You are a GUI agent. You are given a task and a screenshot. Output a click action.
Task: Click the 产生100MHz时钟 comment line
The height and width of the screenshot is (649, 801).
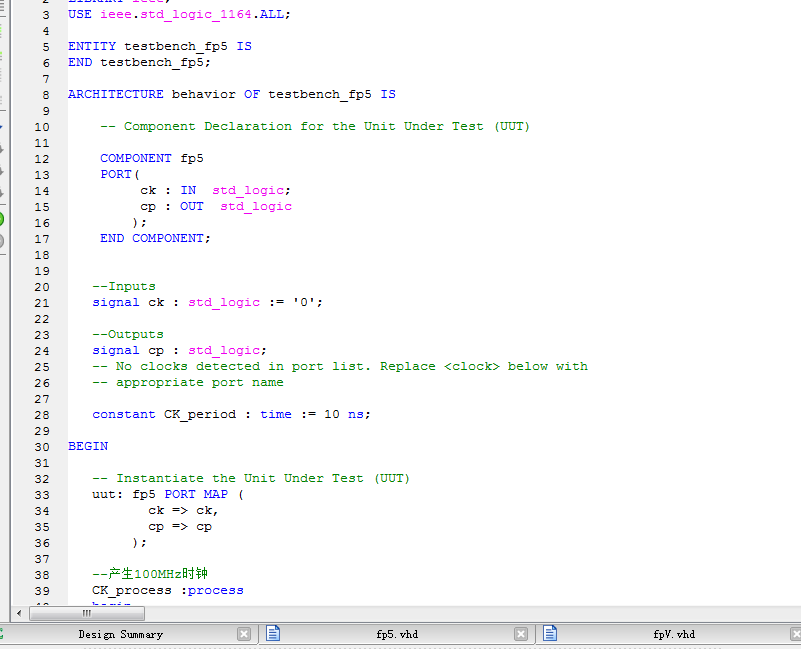tap(150, 574)
